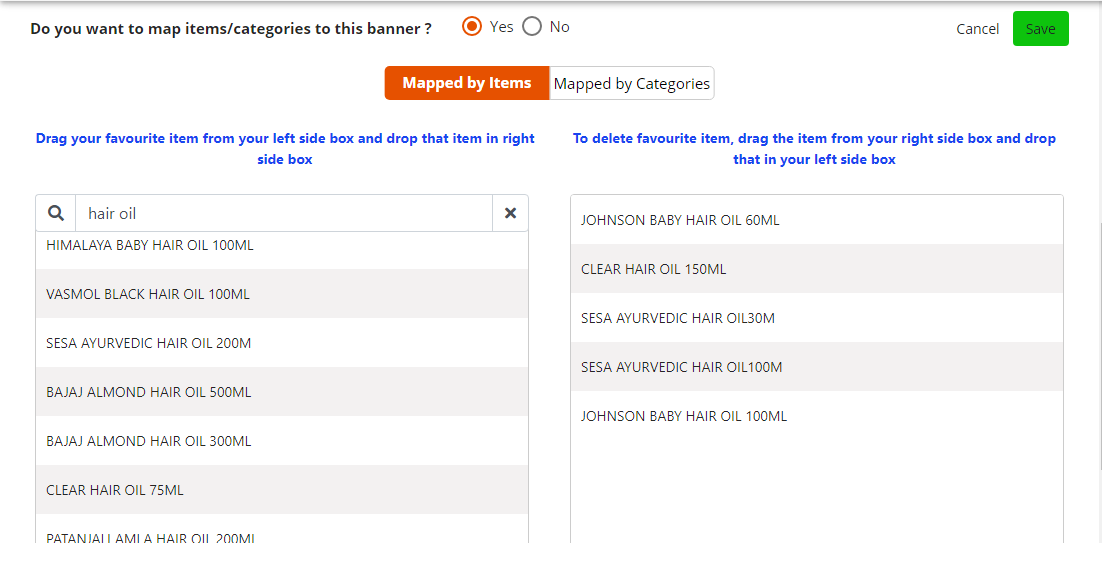Select CLEAR HAIR OIL 75ML item
Image resolution: width=1102 pixels, height=561 pixels.
pyautogui.click(x=115, y=490)
